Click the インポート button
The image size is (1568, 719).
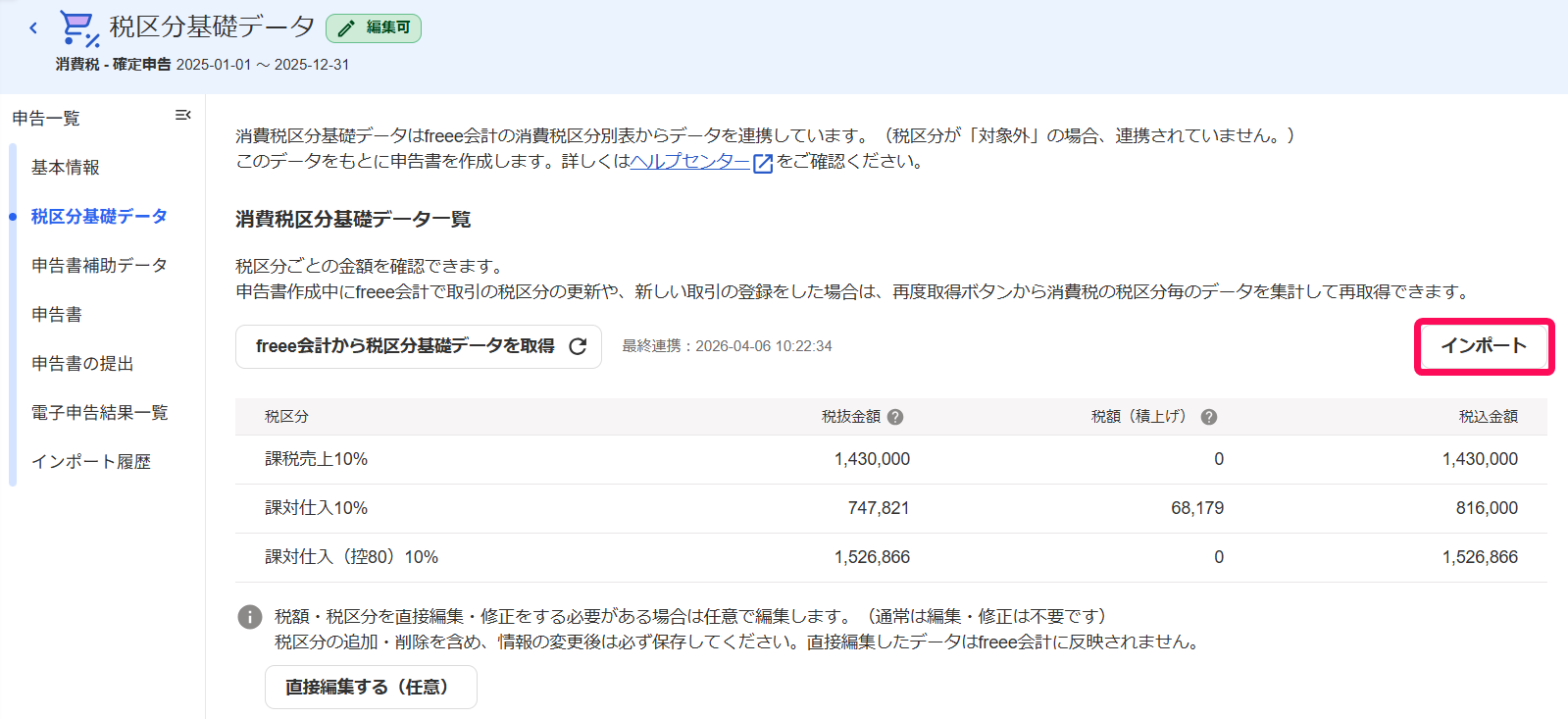click(1484, 346)
